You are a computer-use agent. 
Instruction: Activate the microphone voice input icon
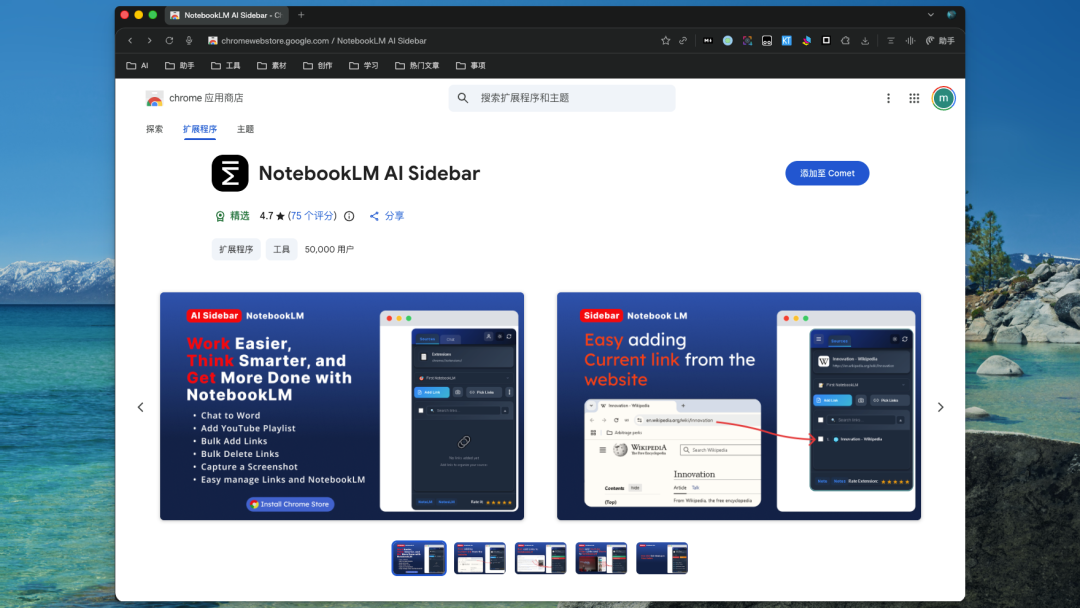(189, 41)
